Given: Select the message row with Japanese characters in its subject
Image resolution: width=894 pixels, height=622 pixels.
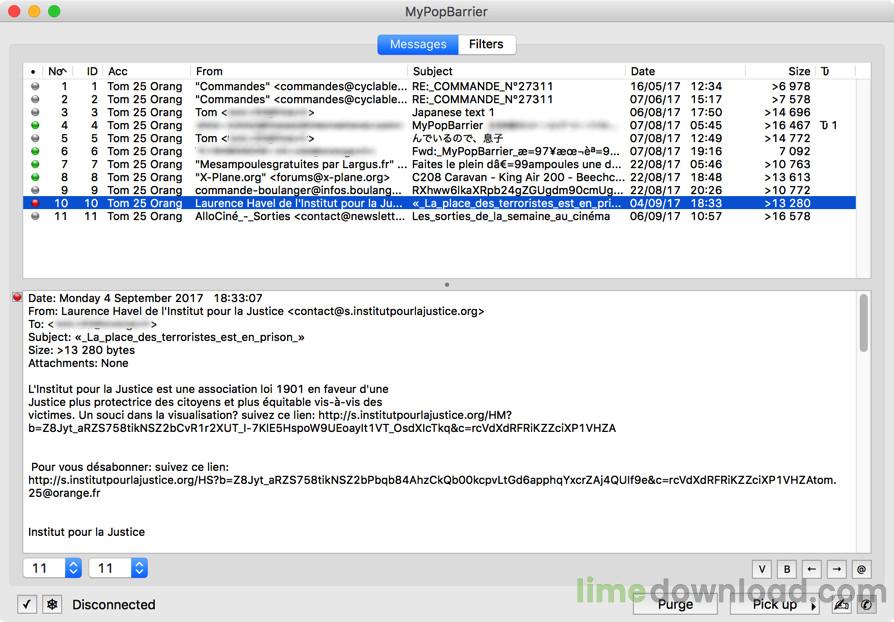Looking at the screenshot, I should click(x=439, y=139).
